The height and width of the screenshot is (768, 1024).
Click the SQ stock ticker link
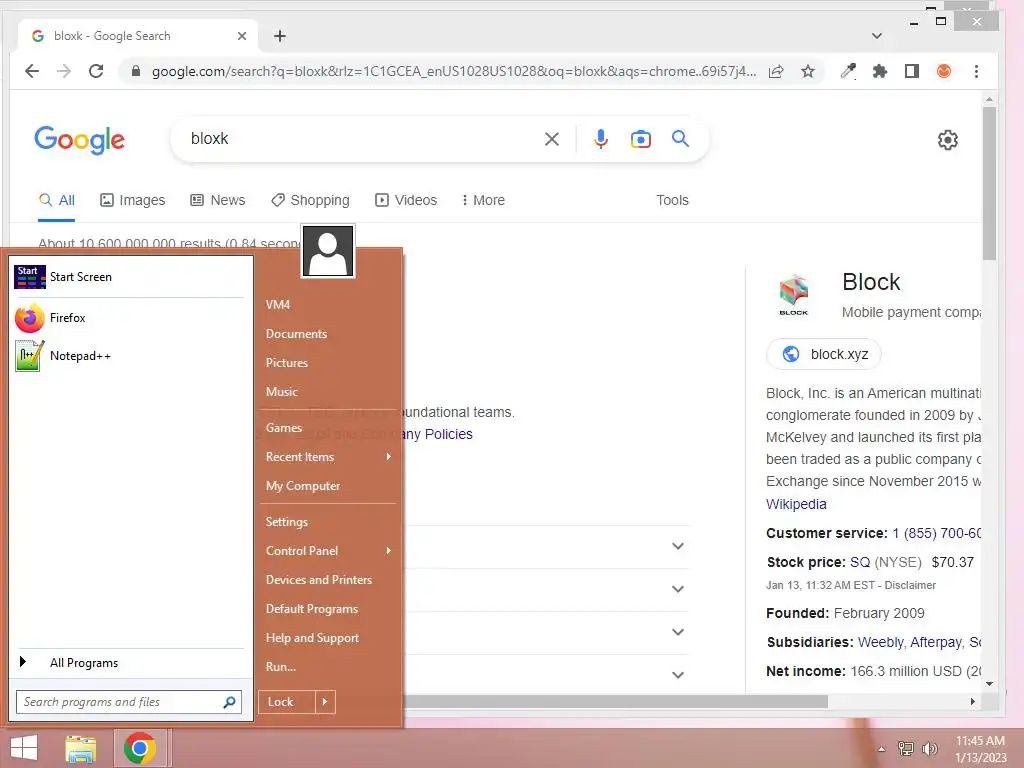tap(859, 562)
